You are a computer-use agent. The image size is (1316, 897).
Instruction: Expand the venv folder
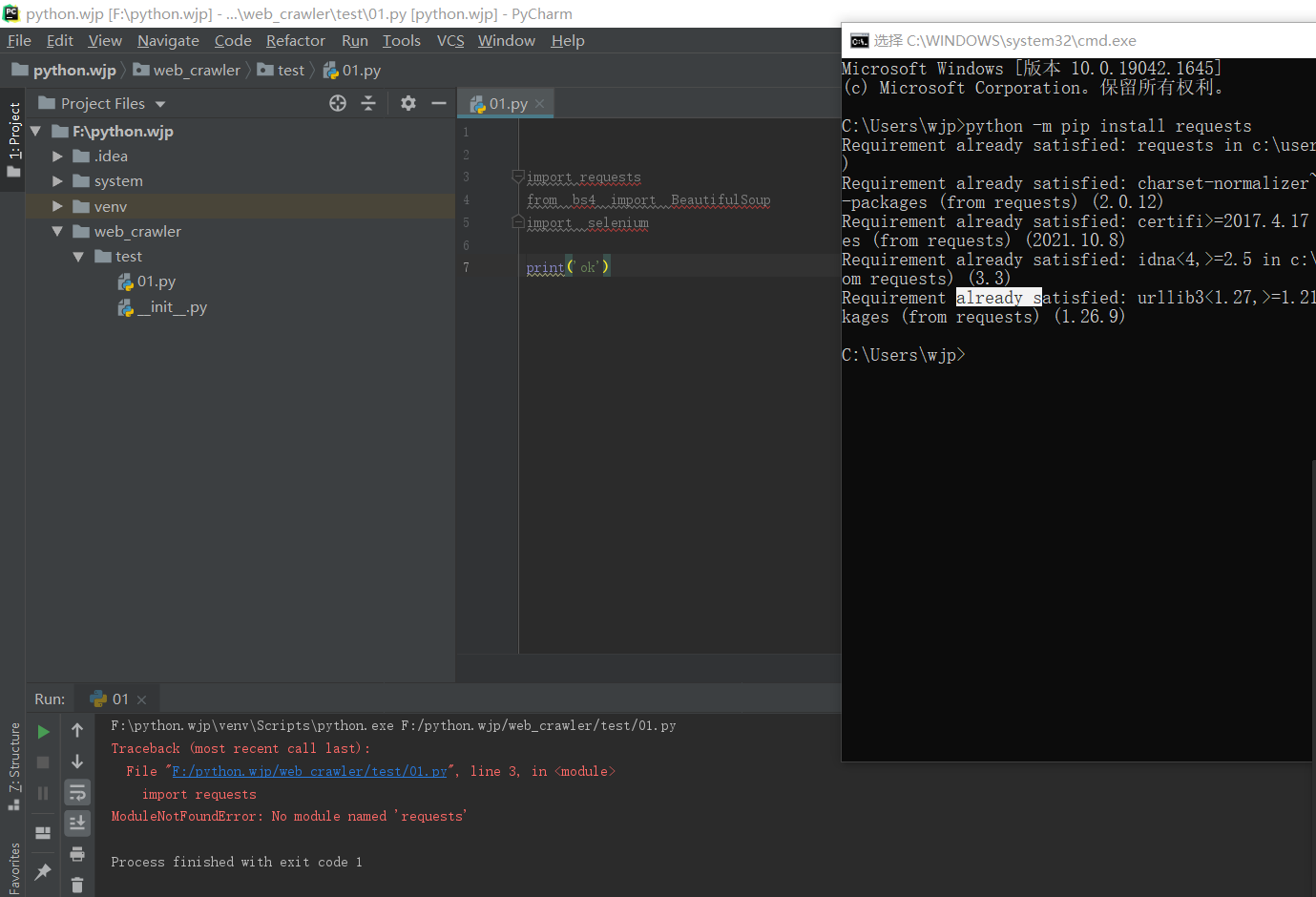[57, 206]
